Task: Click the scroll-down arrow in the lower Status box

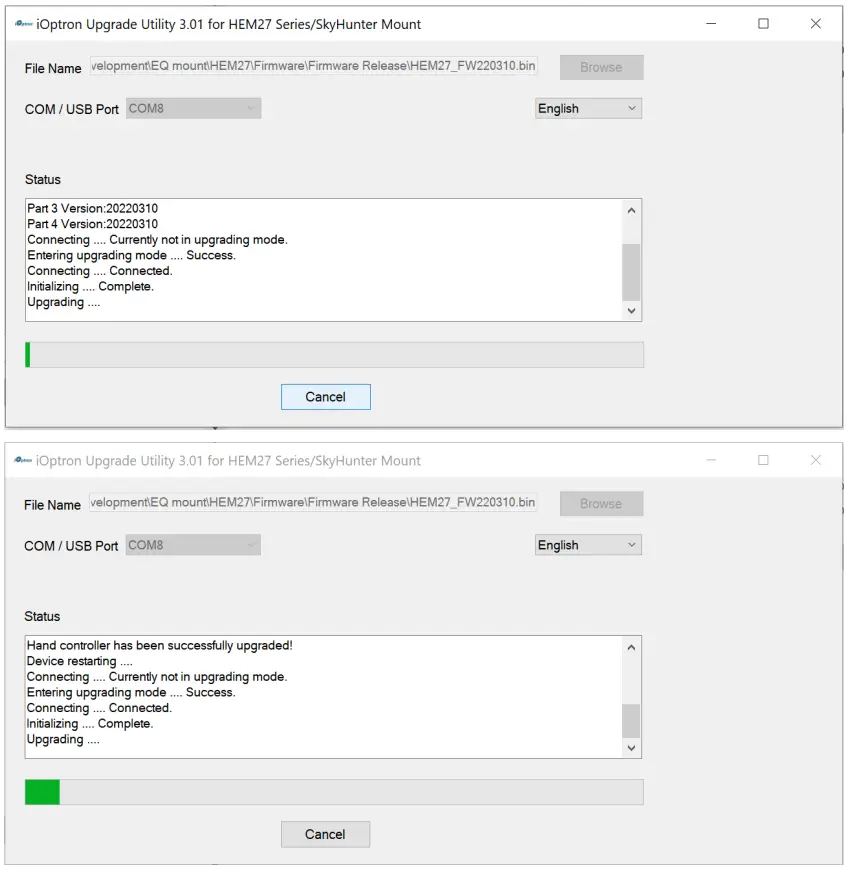Action: [631, 747]
